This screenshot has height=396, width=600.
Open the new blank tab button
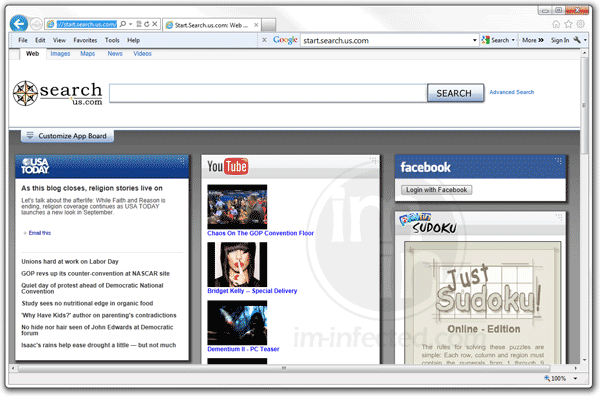point(269,25)
